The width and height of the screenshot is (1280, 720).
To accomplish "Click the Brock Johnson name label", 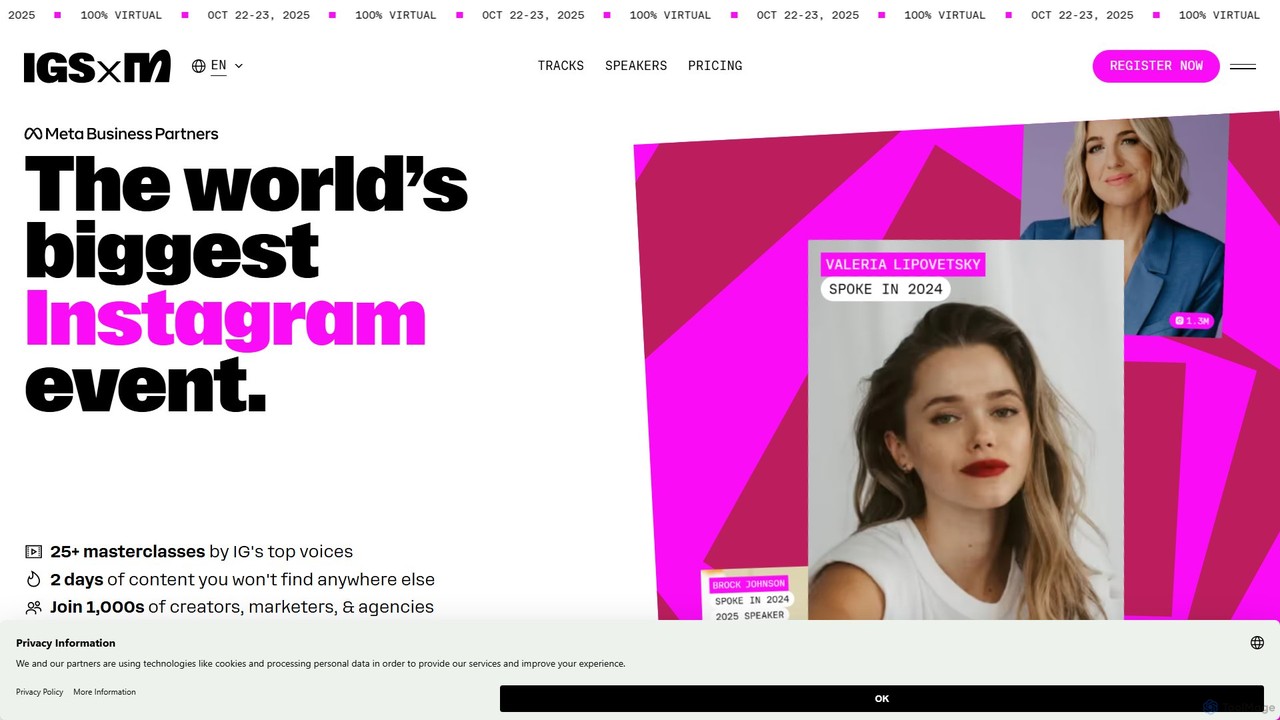I will click(748, 584).
